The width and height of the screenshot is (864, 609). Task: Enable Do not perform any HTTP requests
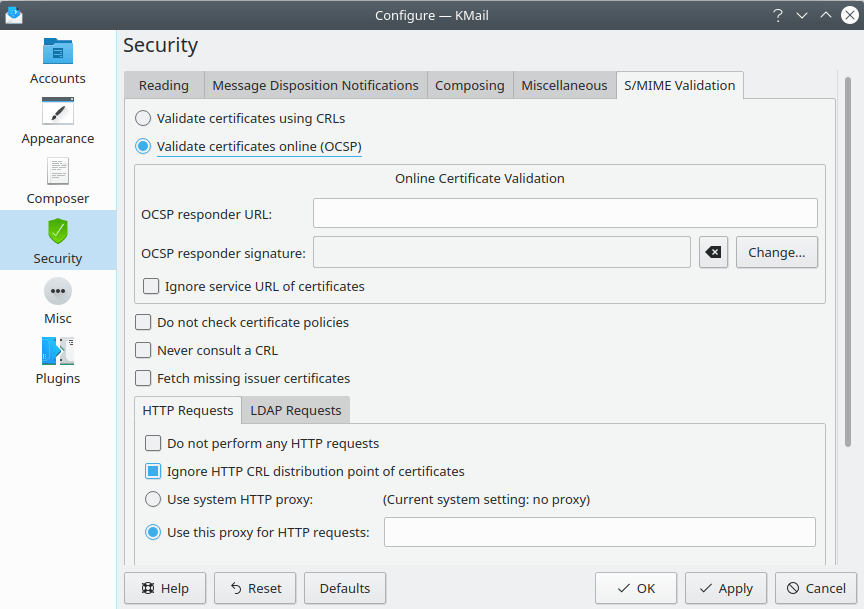(x=154, y=443)
